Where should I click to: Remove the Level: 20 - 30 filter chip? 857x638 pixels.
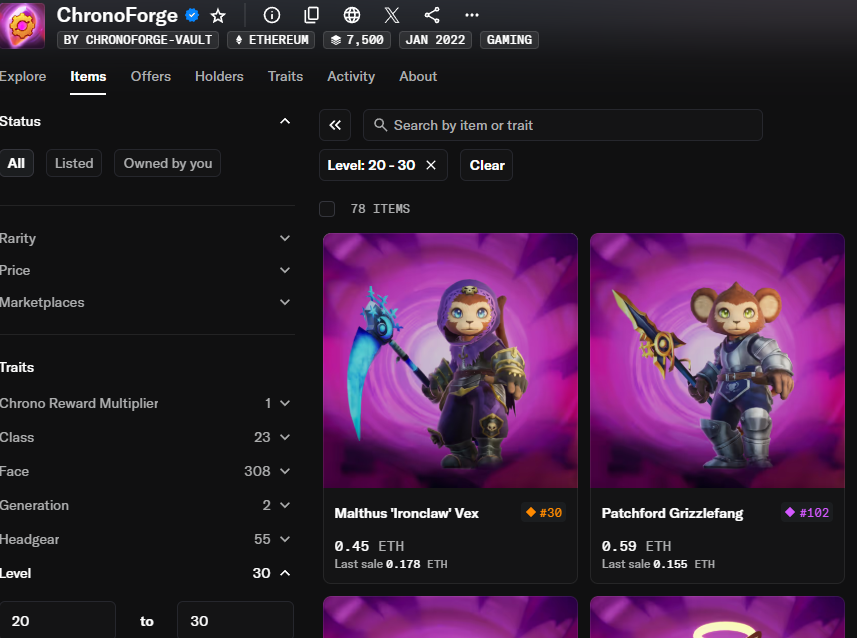click(431, 165)
